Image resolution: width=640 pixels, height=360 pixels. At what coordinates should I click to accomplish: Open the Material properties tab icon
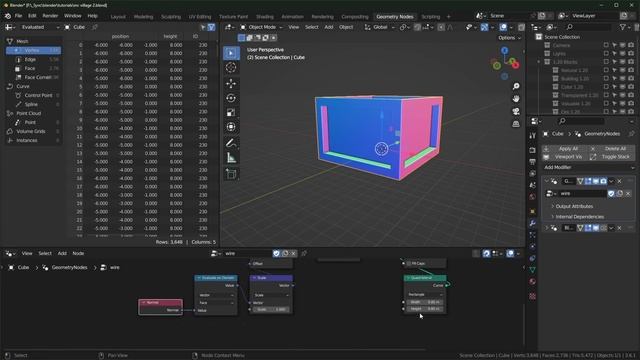click(532, 282)
